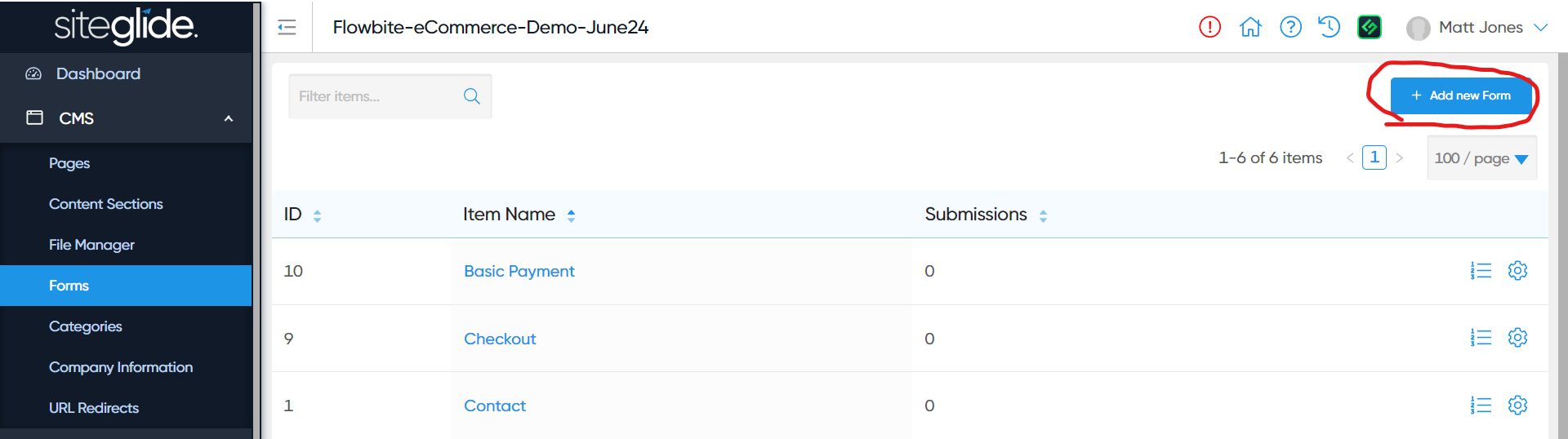Go to File Manager in sidebar
Screen dimensions: 1568x439
[x=91, y=245]
